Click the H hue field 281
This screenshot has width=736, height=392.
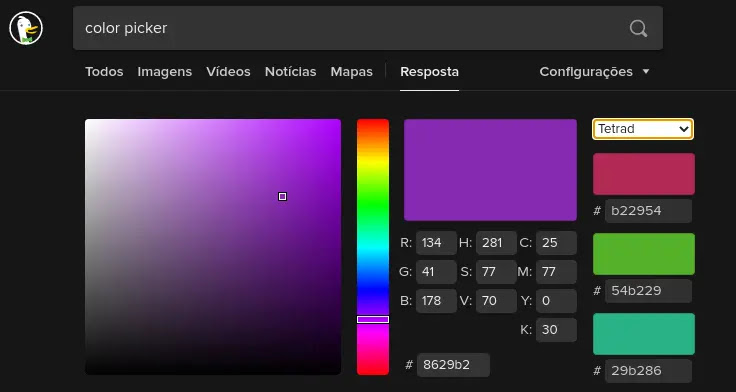(x=496, y=243)
